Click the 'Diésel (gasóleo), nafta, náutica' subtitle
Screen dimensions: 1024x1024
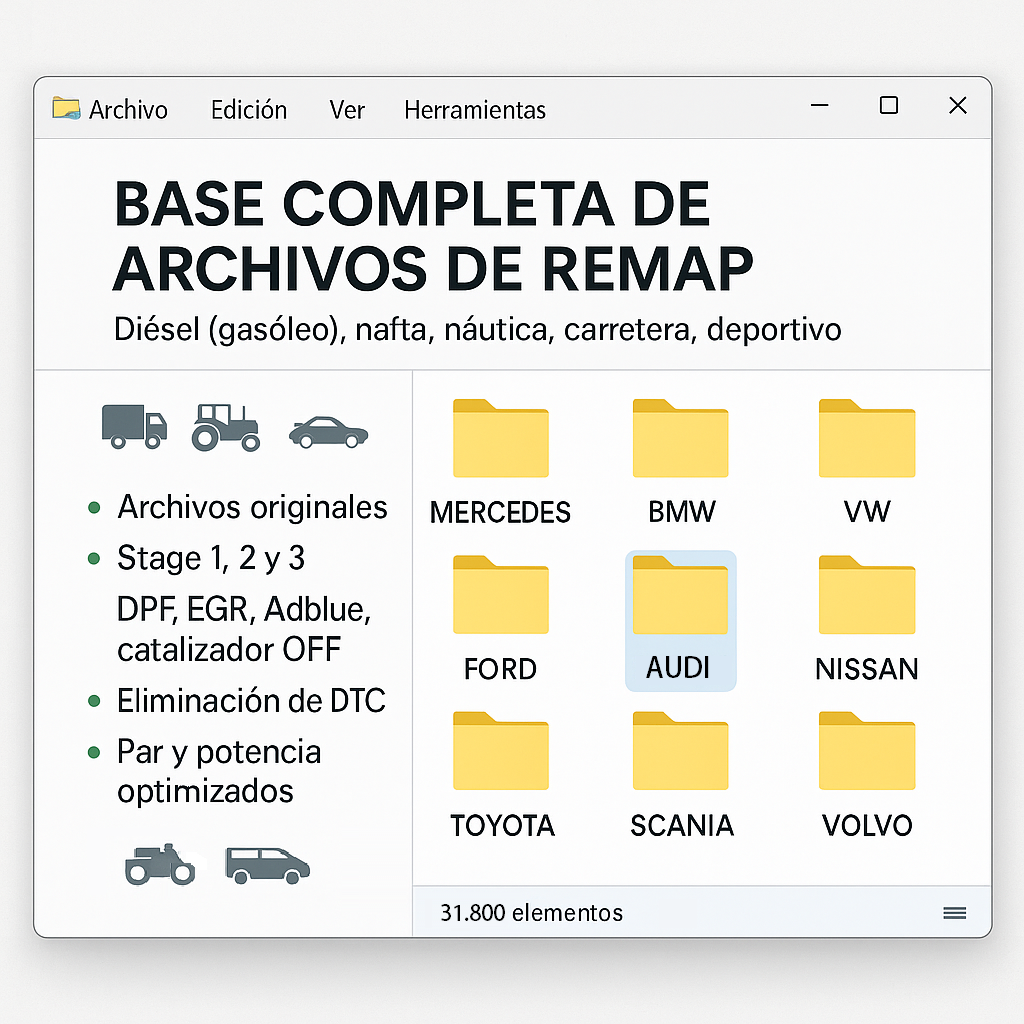coord(477,329)
